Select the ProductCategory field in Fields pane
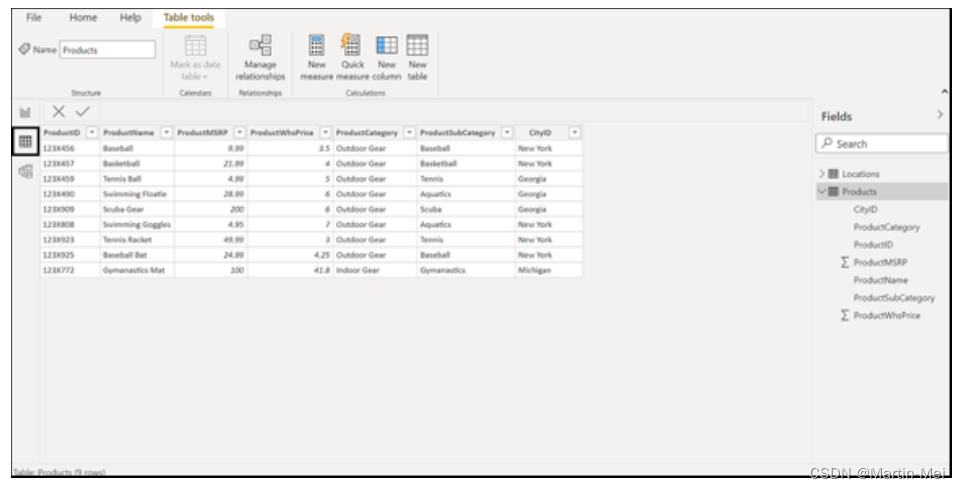The height and width of the screenshot is (489, 960). pyautogui.click(x=887, y=227)
